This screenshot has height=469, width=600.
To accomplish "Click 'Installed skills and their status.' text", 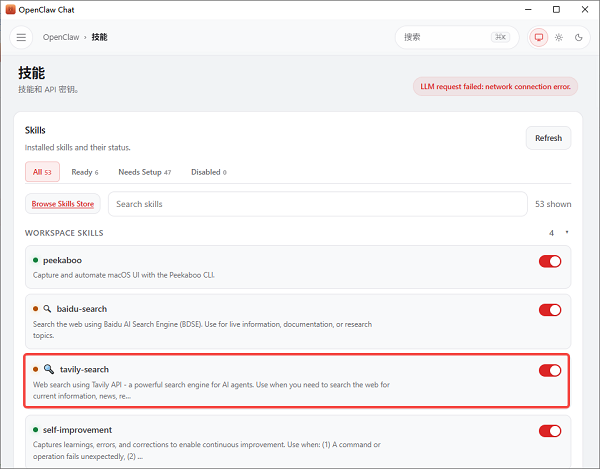I will click(x=78, y=147).
